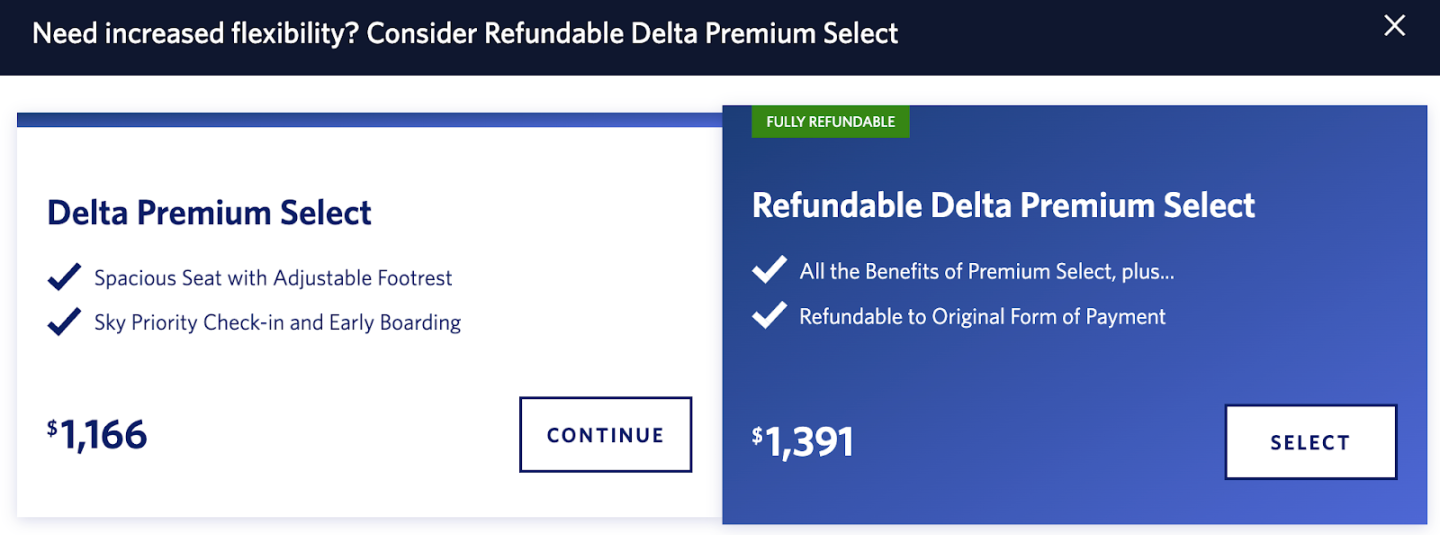Click the checkmark beside Spacious Seat feature
Image resolution: width=1440 pixels, height=535 pixels.
pos(64,278)
